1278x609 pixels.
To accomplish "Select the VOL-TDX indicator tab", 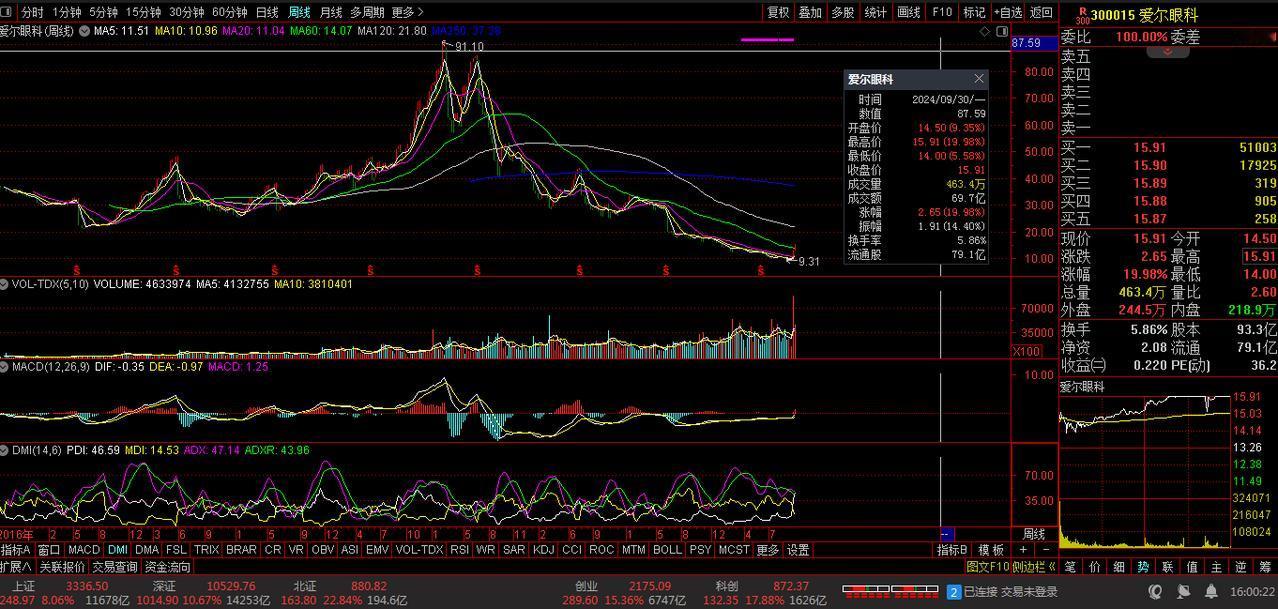I will [419, 550].
